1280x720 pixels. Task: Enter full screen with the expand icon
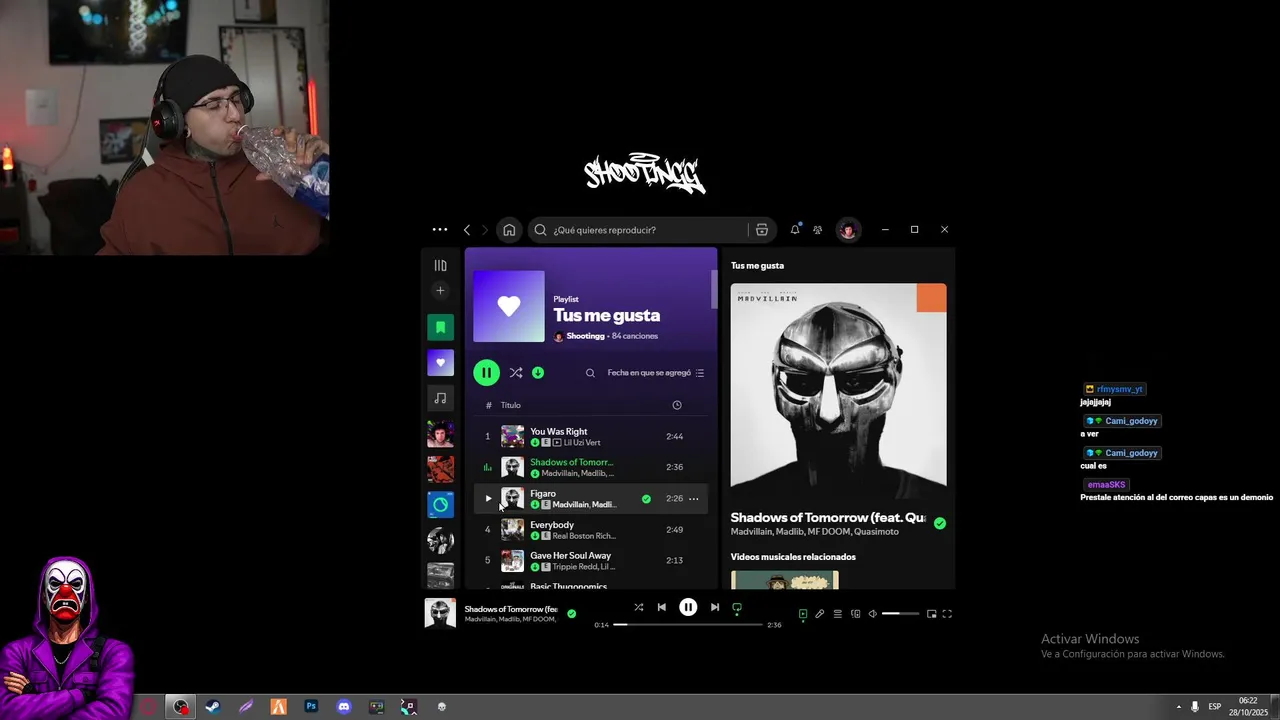948,614
